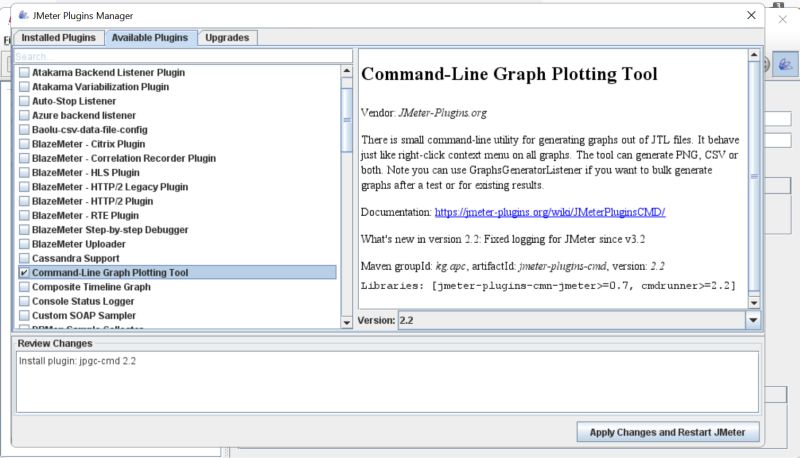Select the Available Plugins tab
This screenshot has height=458, width=800.
tap(150, 38)
